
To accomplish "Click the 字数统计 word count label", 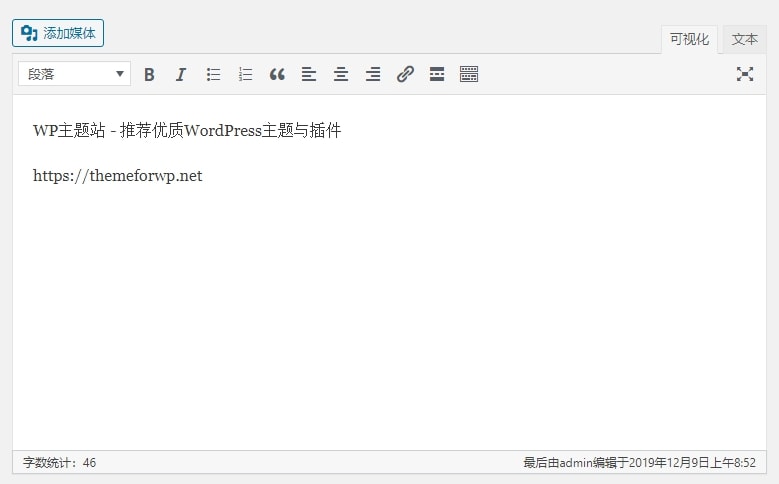I will coord(60,463).
